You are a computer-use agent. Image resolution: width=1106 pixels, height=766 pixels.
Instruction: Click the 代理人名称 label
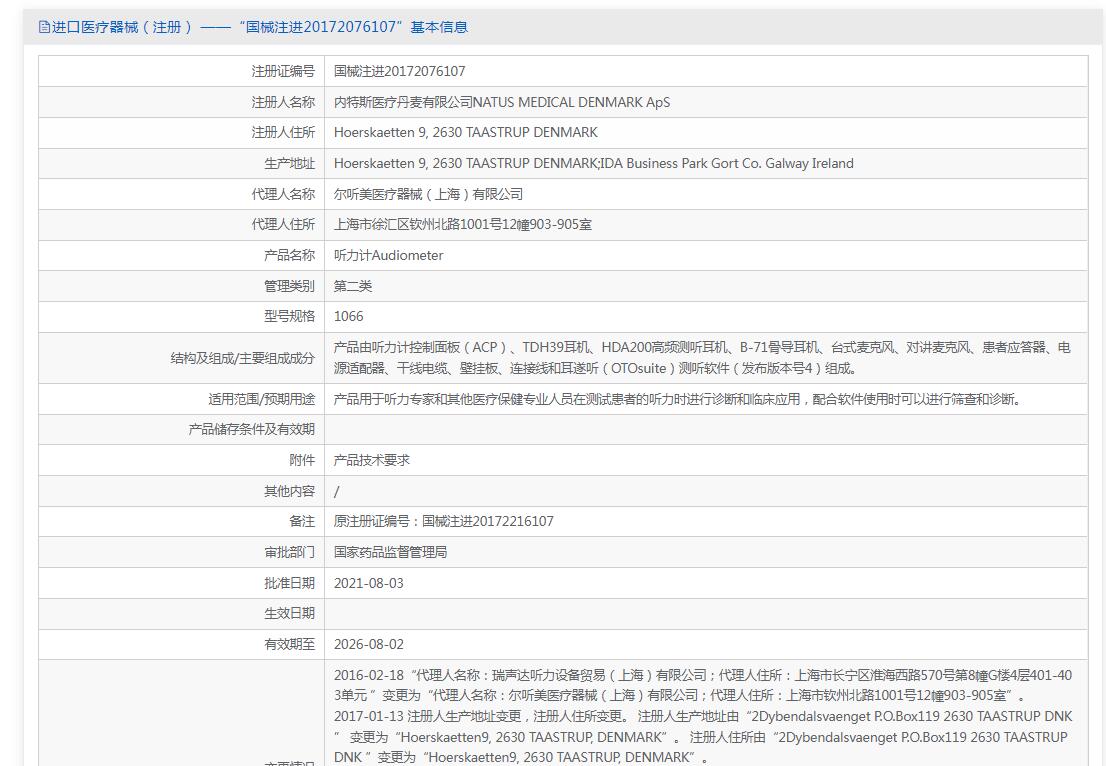(283, 194)
